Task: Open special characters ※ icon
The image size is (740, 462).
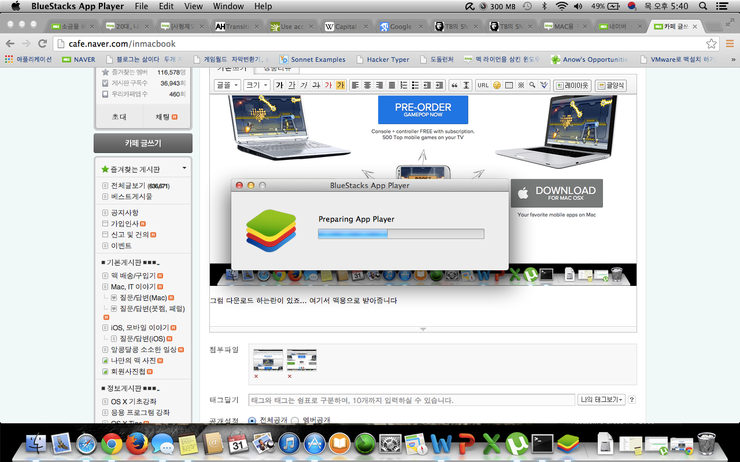Action: [521, 85]
